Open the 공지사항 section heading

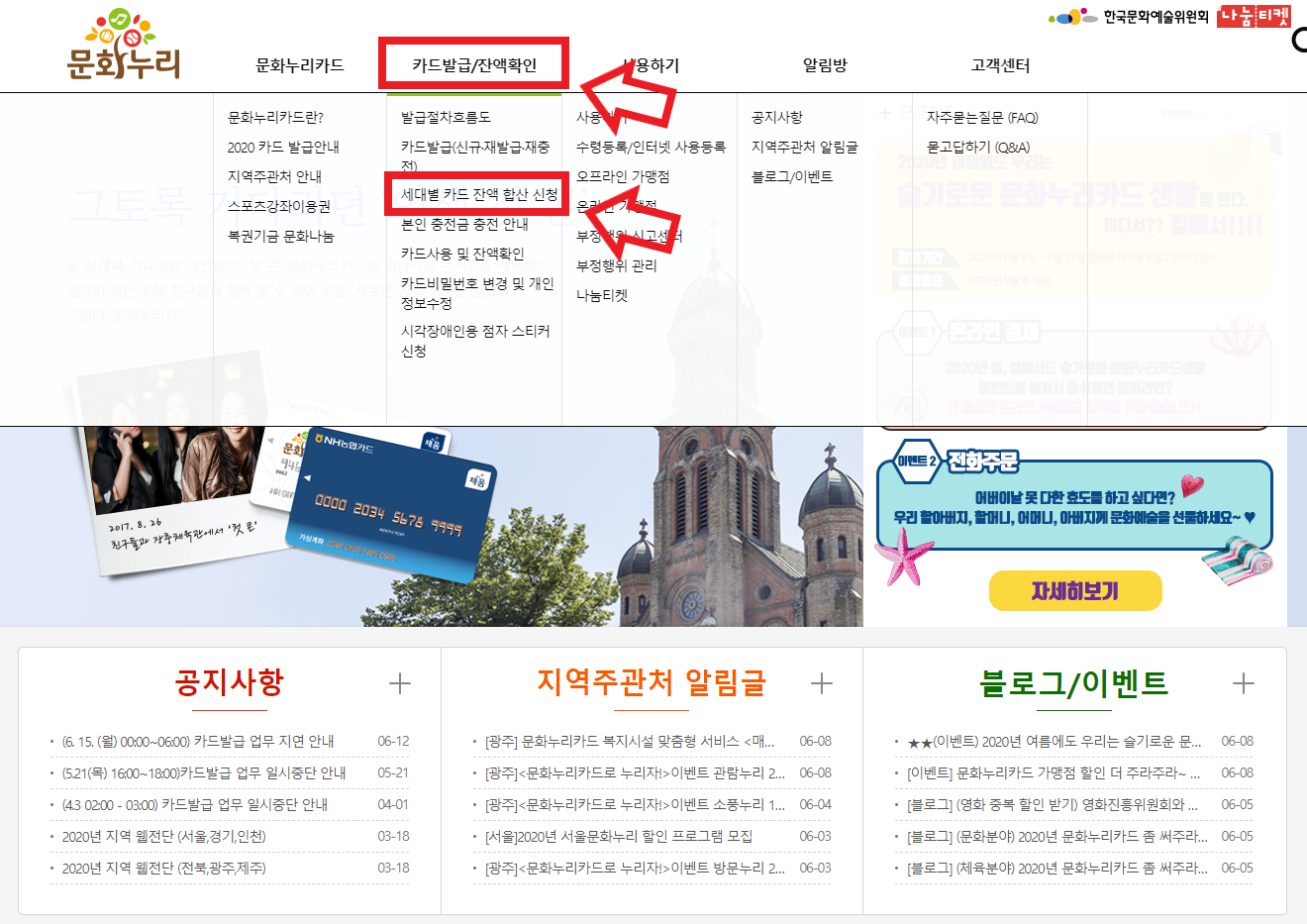(230, 682)
